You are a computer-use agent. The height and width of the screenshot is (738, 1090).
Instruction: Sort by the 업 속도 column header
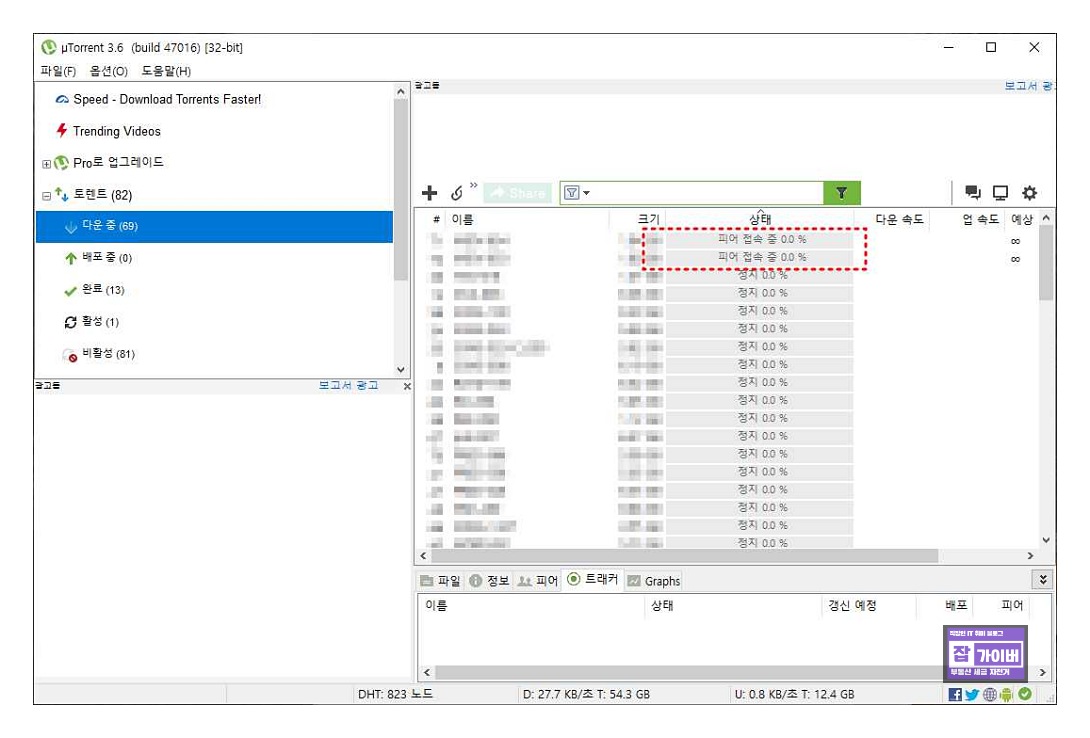979,220
